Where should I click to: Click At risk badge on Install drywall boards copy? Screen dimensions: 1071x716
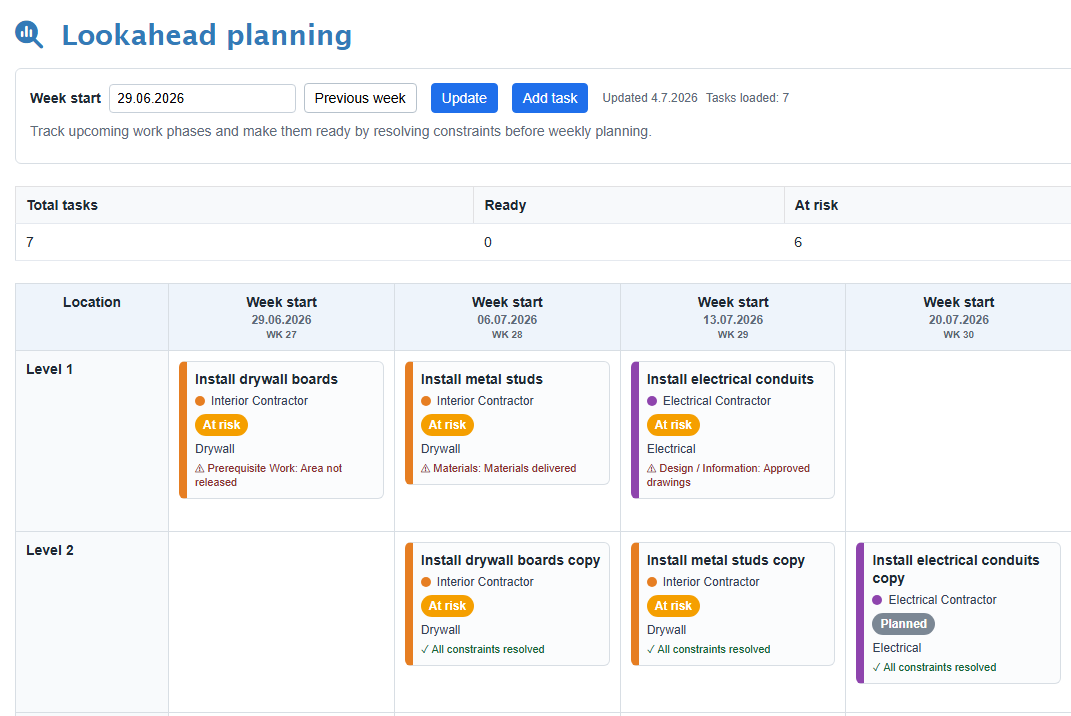(x=447, y=606)
